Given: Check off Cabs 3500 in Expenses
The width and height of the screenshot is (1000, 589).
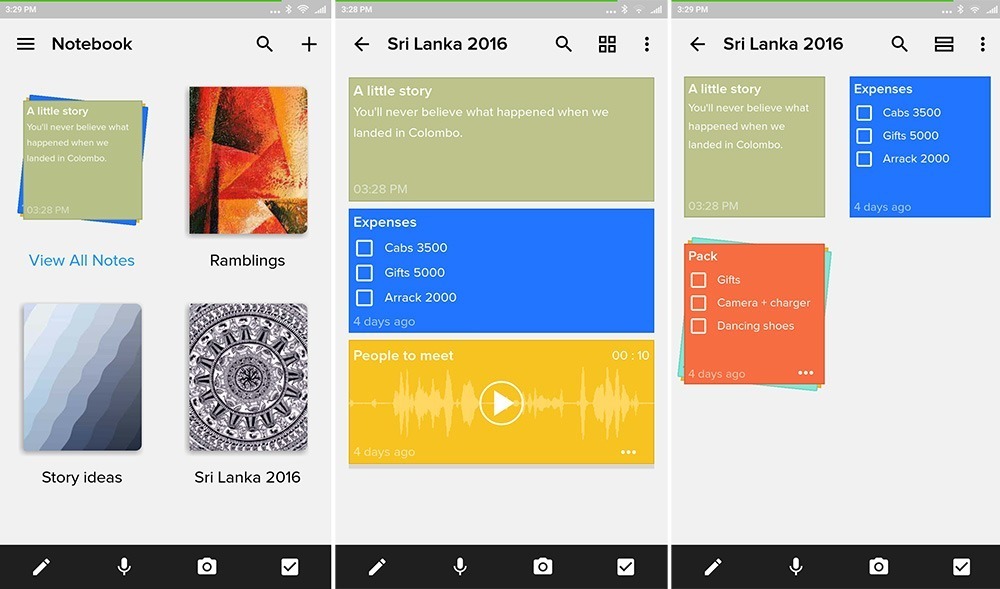Looking at the screenshot, I should 362,247.
